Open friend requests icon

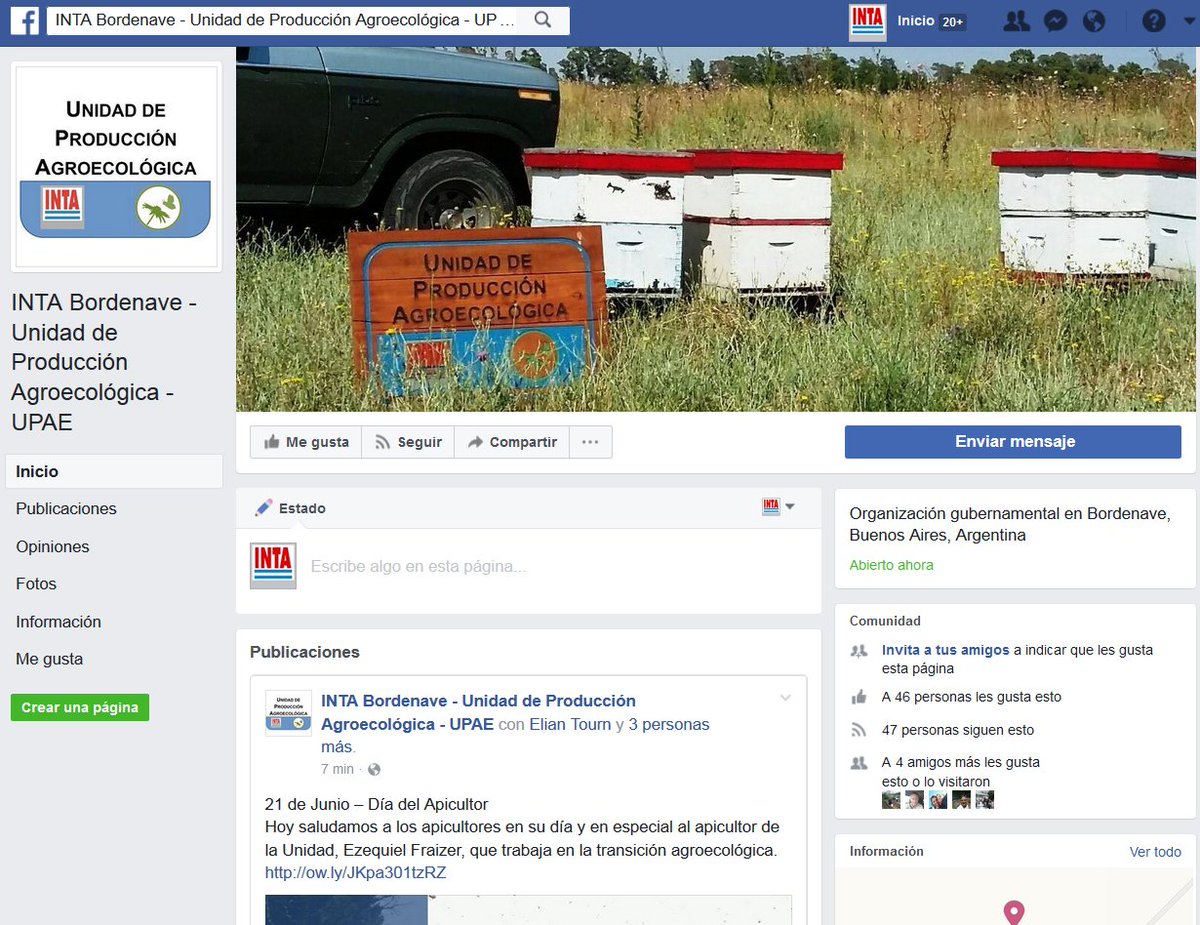point(1016,21)
